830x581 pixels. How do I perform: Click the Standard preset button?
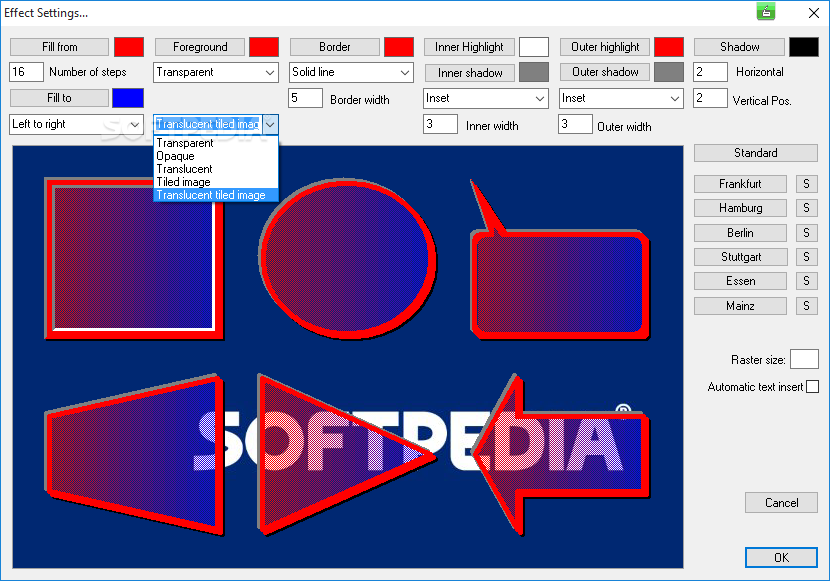(x=755, y=153)
